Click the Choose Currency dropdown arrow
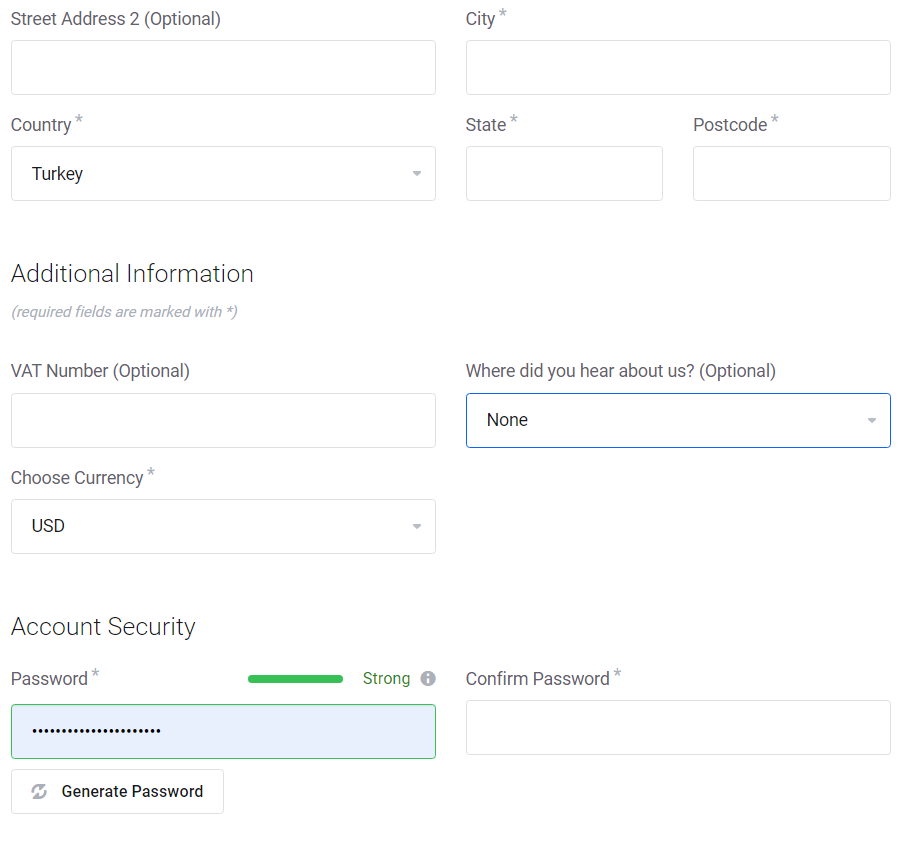This screenshot has width=916, height=842. point(417,526)
